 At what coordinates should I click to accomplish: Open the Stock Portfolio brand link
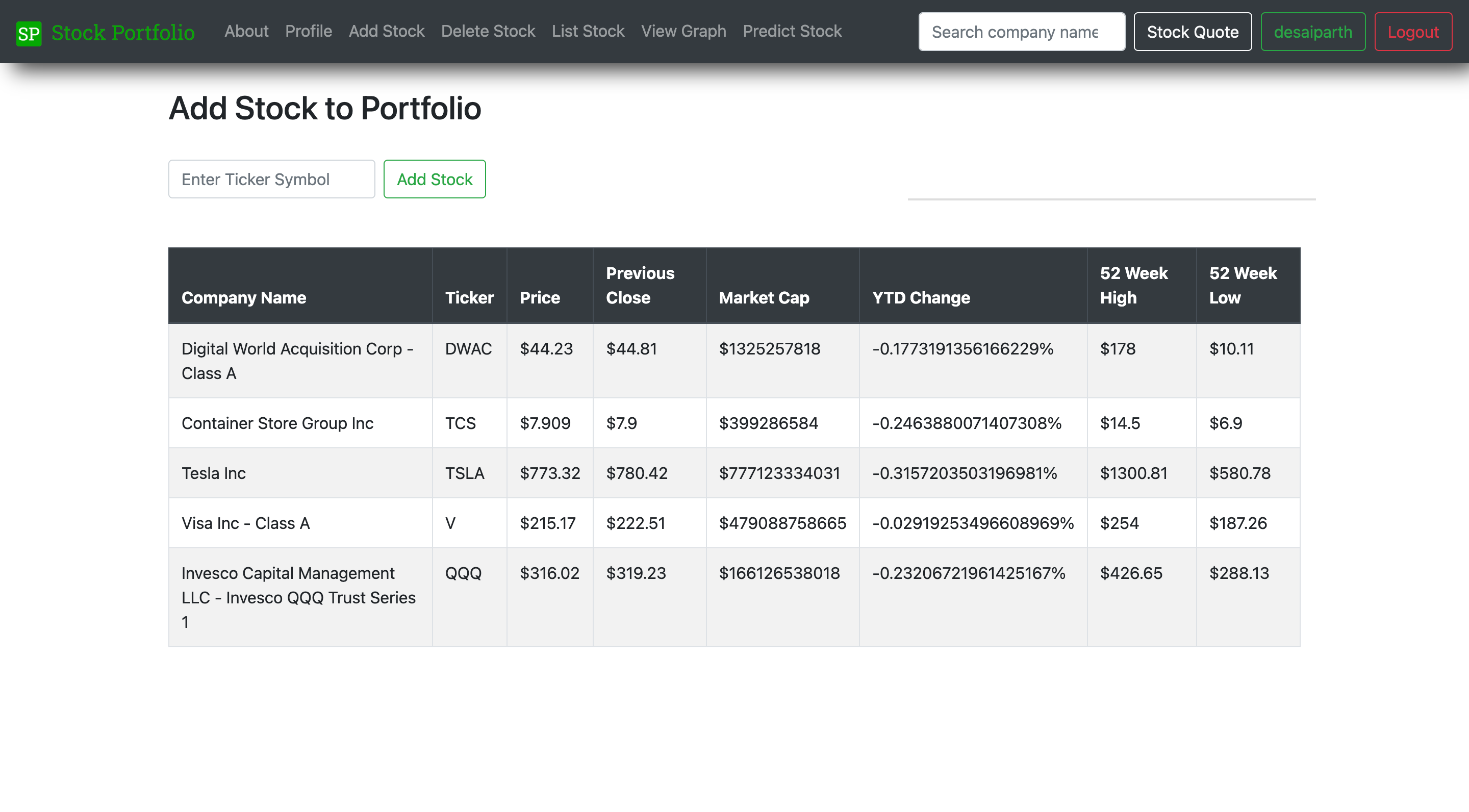point(122,33)
